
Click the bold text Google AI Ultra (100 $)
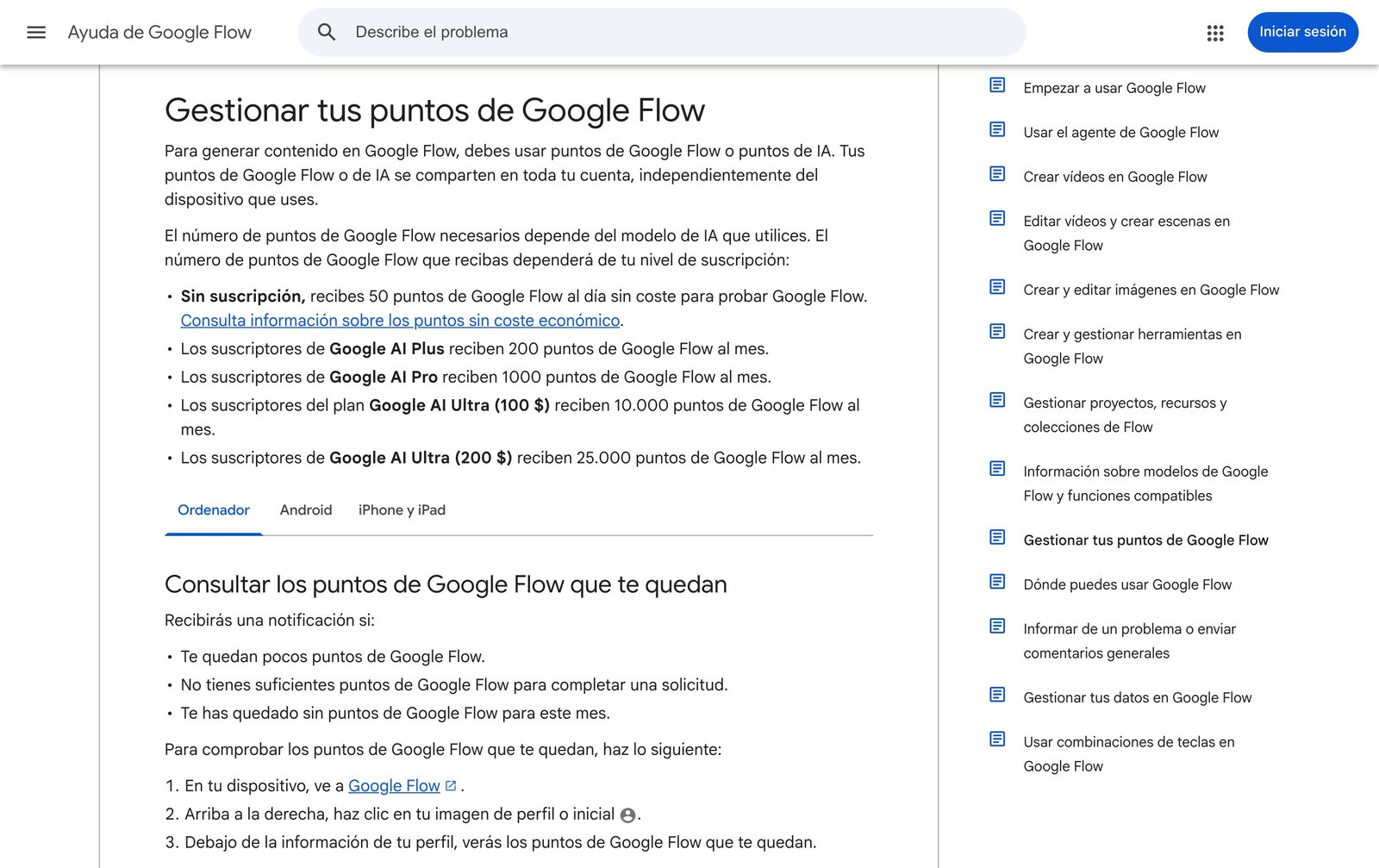click(x=459, y=406)
